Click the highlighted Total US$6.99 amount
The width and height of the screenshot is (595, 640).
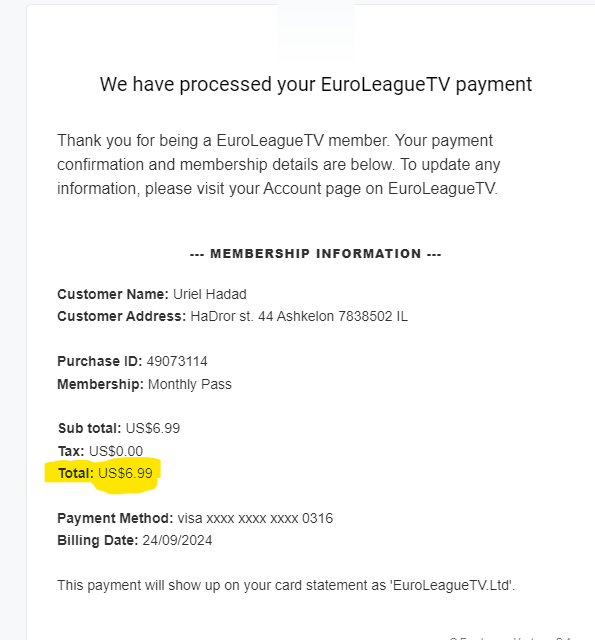tap(125, 473)
